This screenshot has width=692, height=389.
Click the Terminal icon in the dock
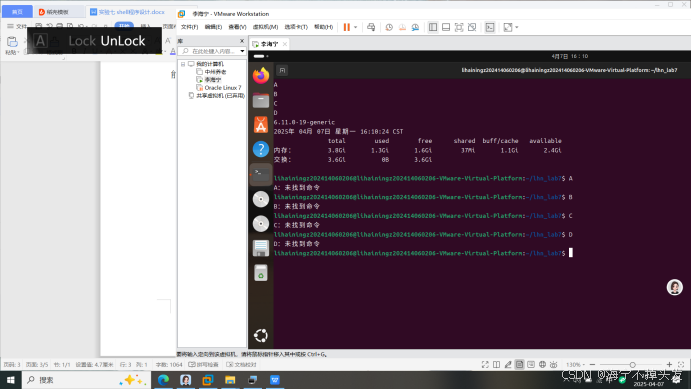[x=261, y=174]
